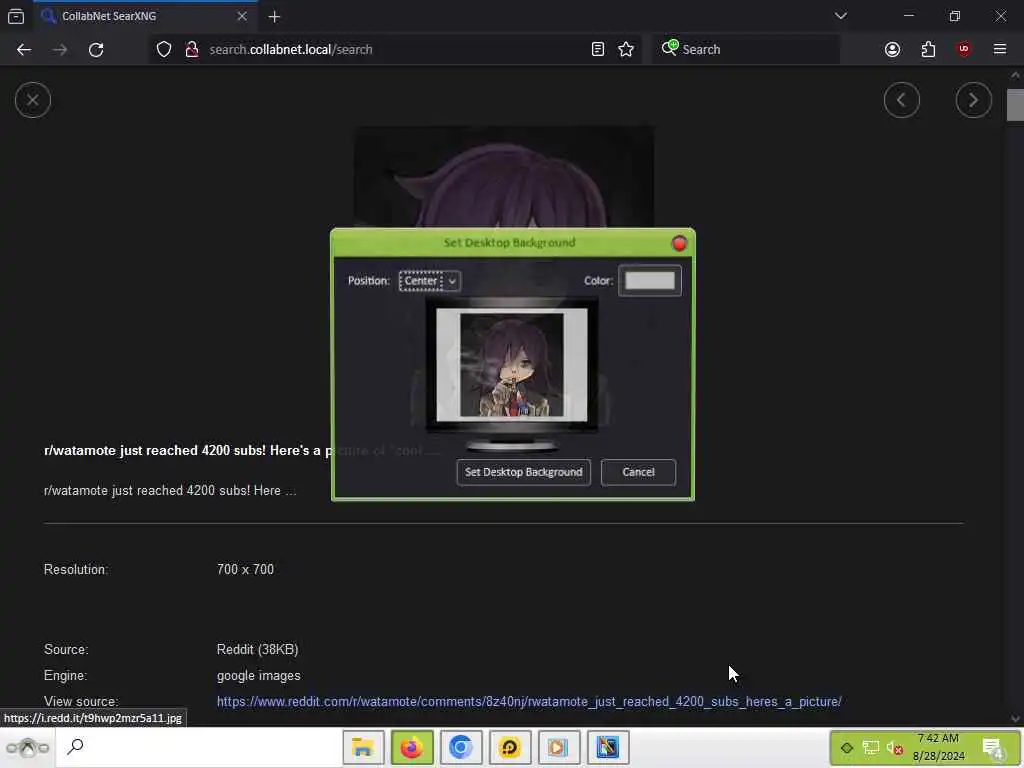This screenshot has width=1024, height=768.
Task: Open the taskbar start menu button
Action: click(27, 747)
